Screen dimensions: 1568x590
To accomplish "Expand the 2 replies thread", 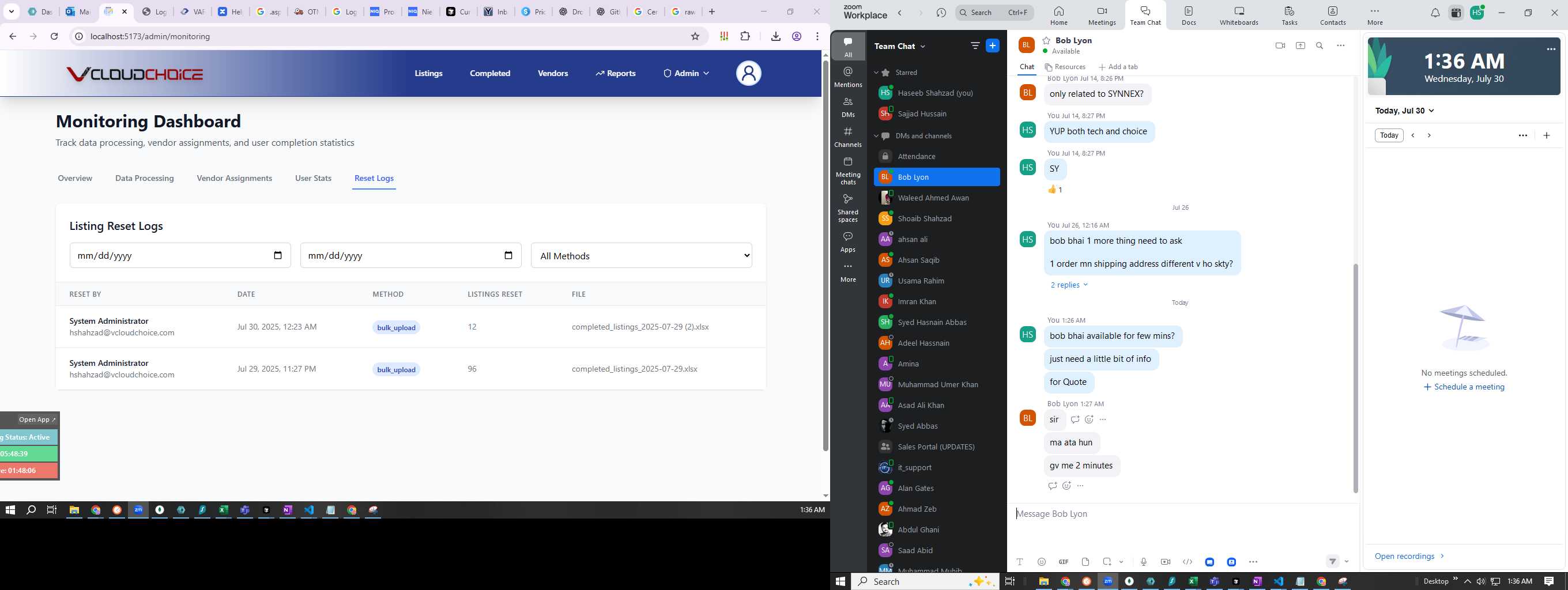I will click(x=1069, y=285).
